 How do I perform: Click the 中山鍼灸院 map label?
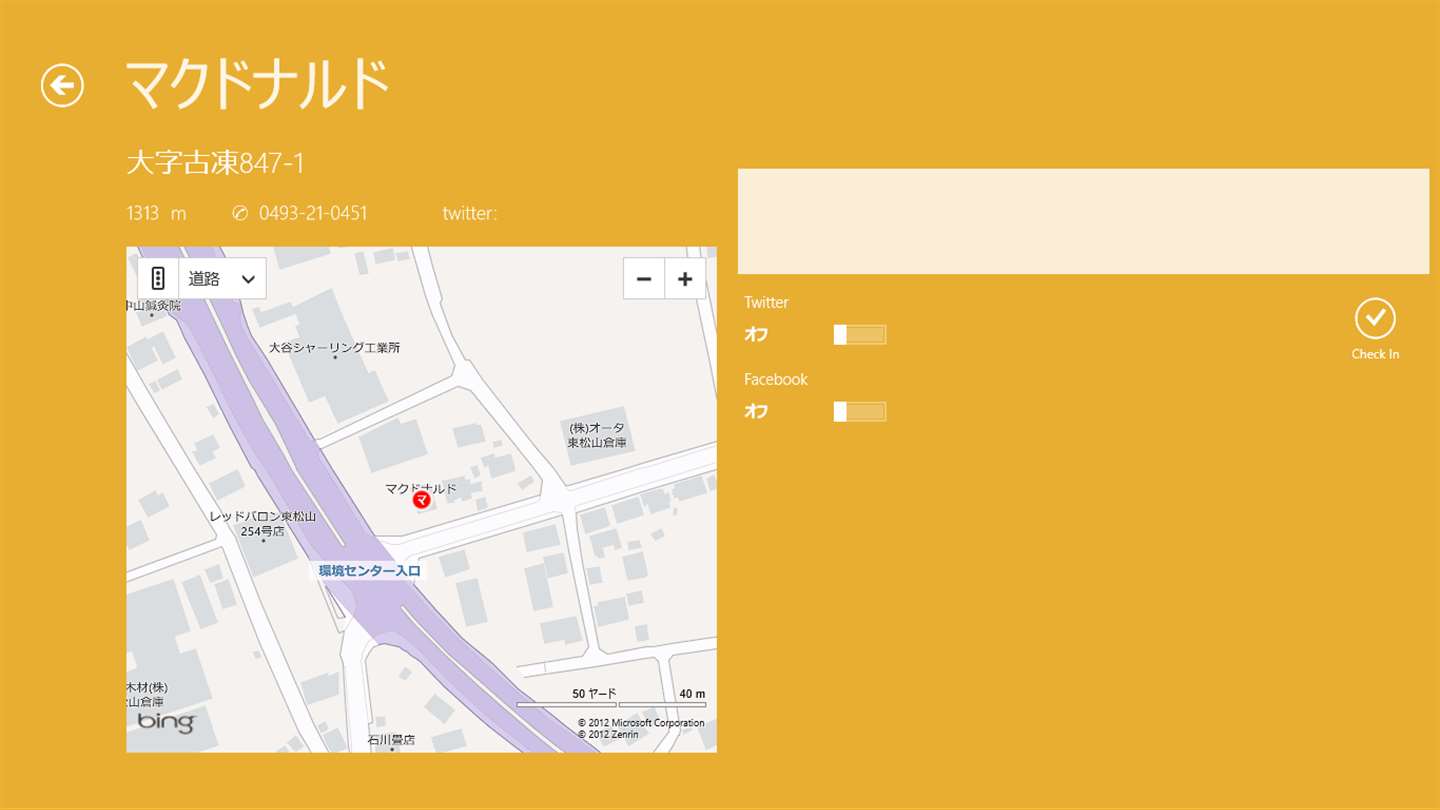153,306
